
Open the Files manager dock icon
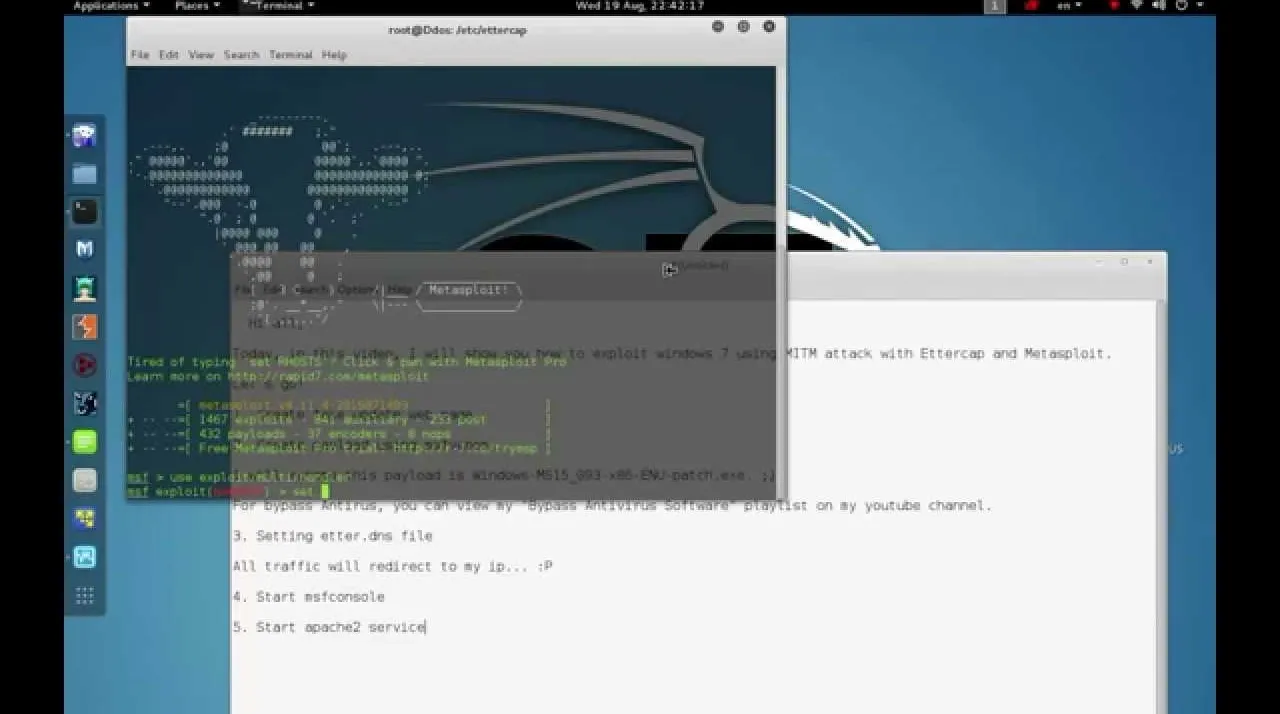coord(85,174)
